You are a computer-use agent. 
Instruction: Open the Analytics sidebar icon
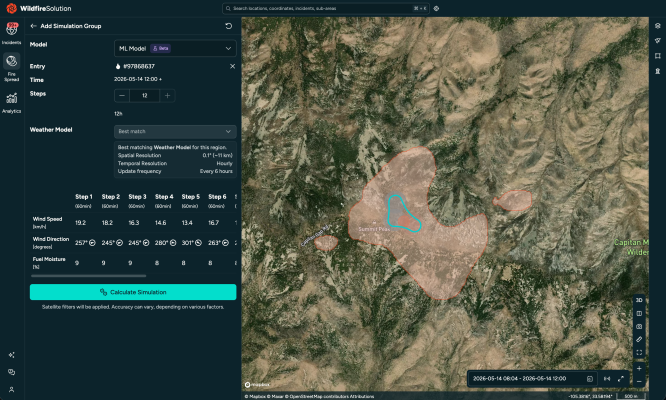[11, 103]
